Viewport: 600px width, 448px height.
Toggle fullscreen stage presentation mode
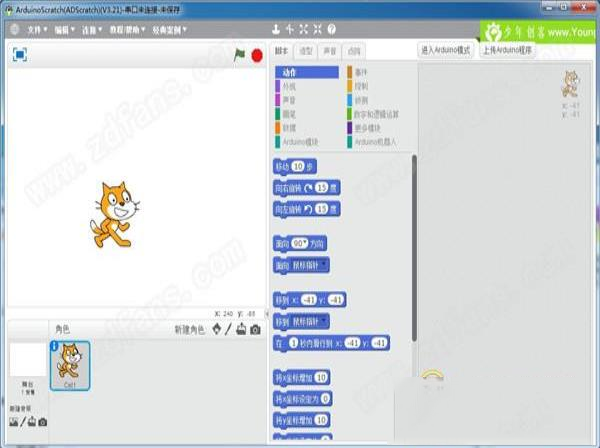20,53
